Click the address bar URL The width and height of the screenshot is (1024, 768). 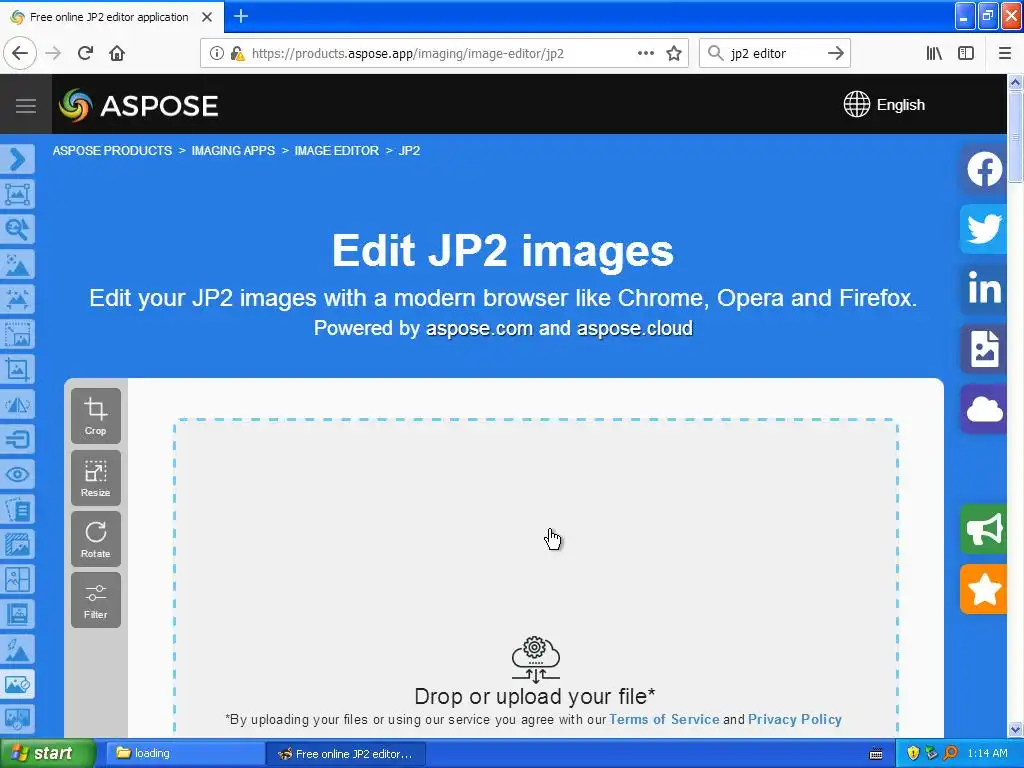[x=408, y=54]
